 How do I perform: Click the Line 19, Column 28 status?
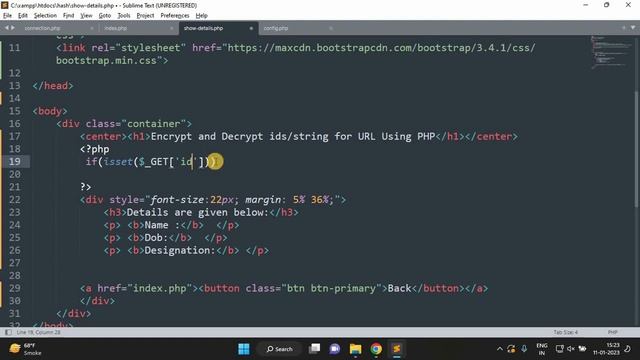coord(38,332)
